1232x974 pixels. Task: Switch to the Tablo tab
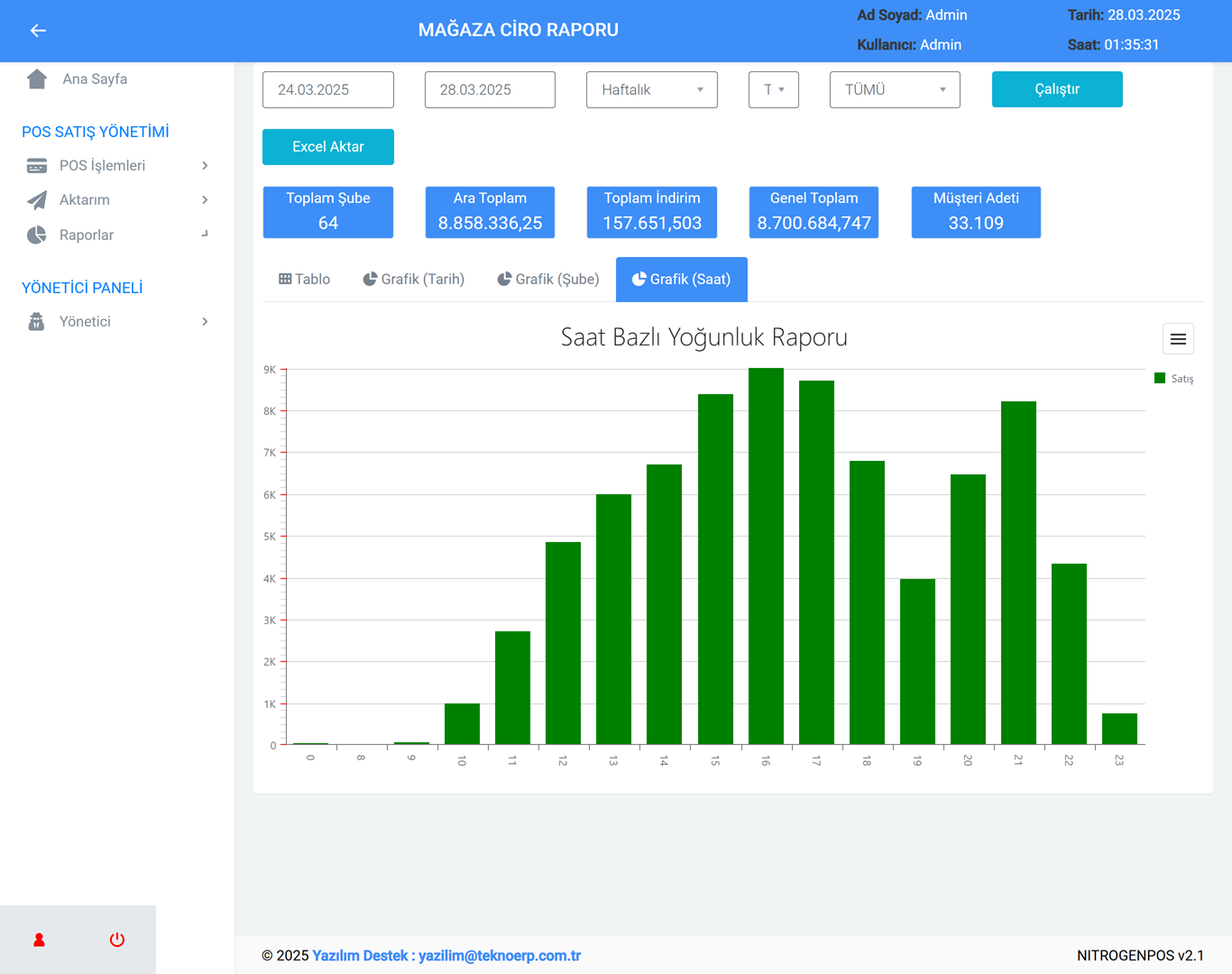click(x=305, y=280)
